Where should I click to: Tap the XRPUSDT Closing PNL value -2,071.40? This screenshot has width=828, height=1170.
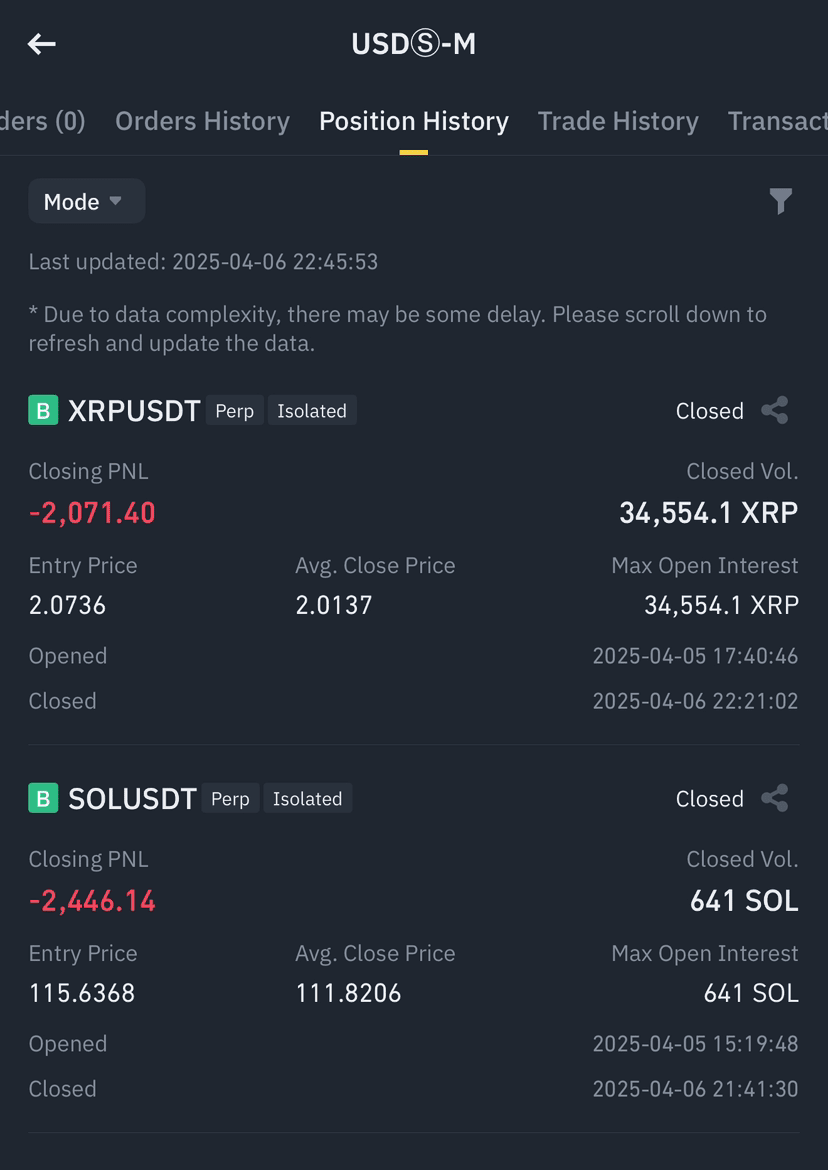(92, 513)
